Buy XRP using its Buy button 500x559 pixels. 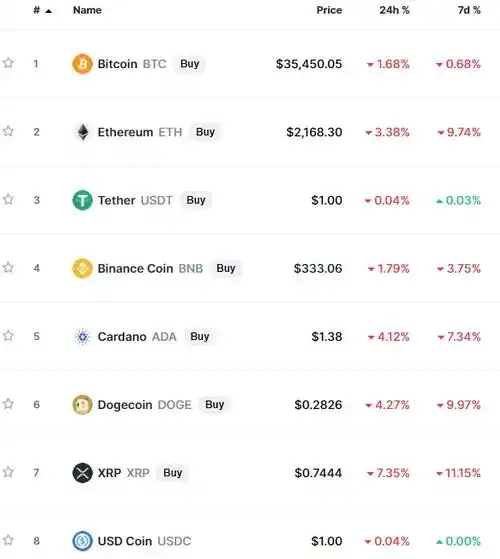click(172, 473)
